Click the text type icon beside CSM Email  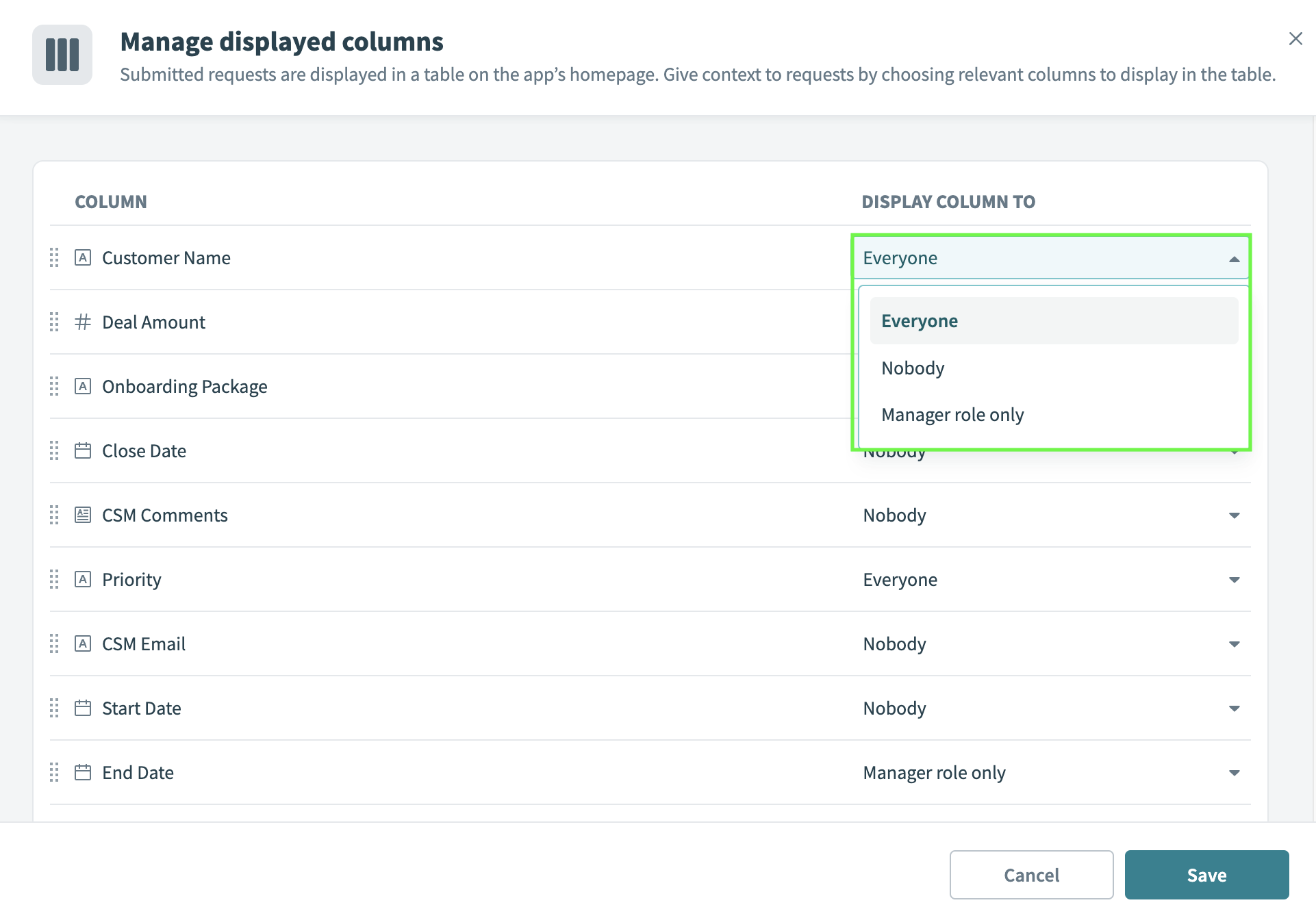click(83, 643)
